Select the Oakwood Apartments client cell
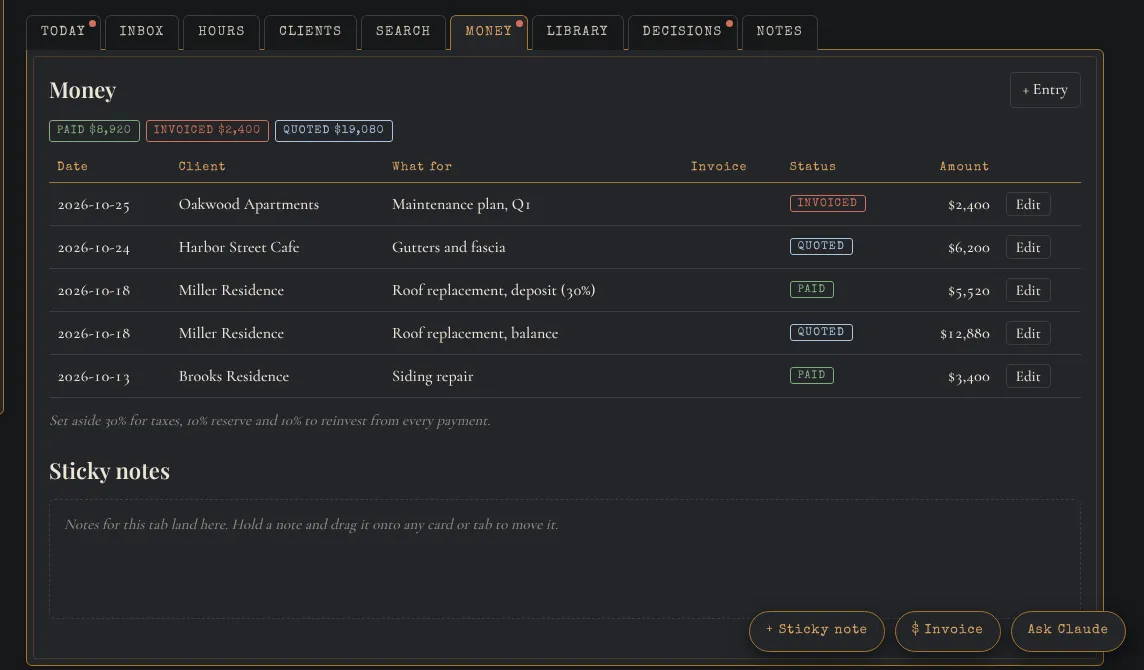Screen dimensions: 1144x670 249,204
